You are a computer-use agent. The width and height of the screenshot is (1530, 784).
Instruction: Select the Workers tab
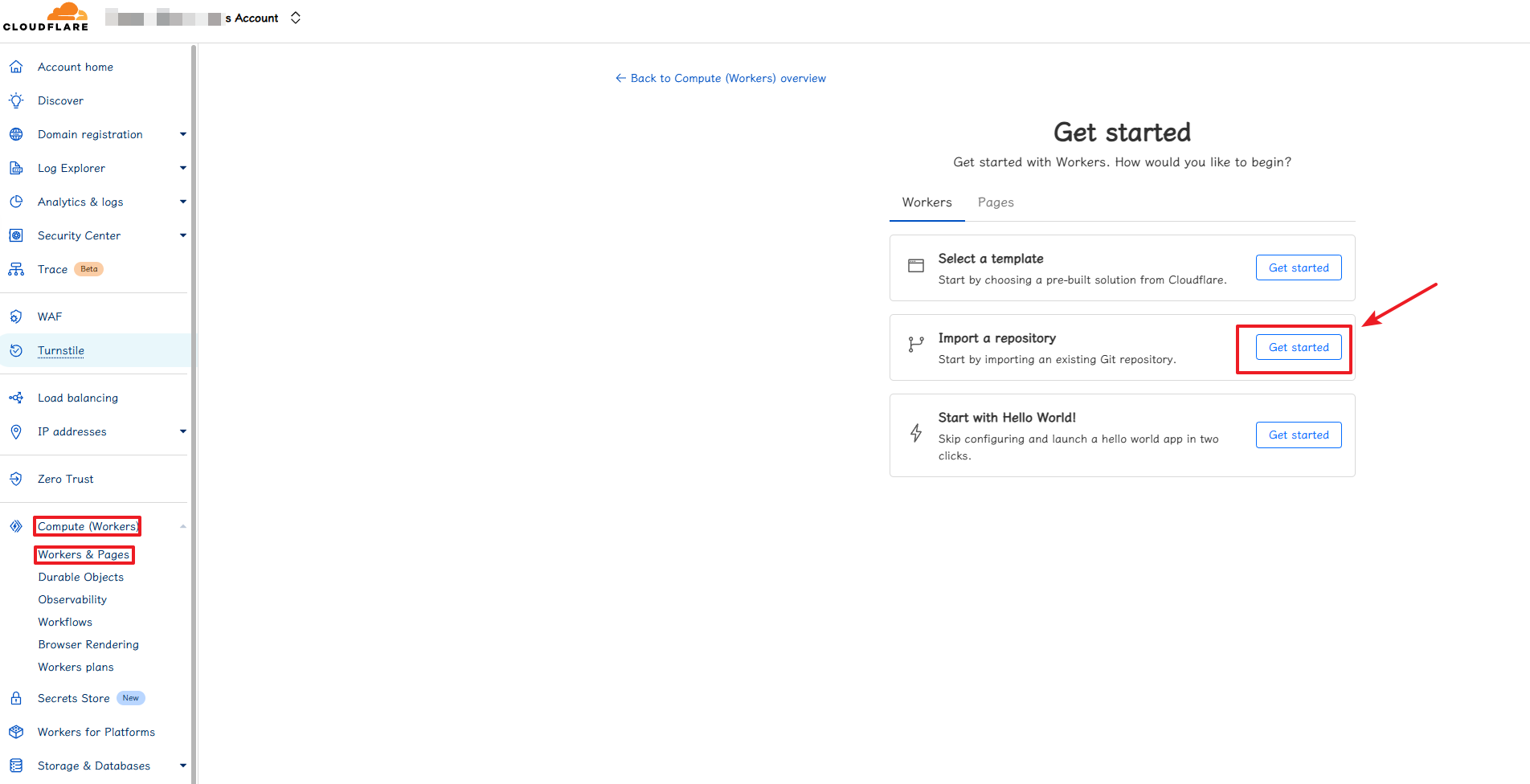(927, 202)
